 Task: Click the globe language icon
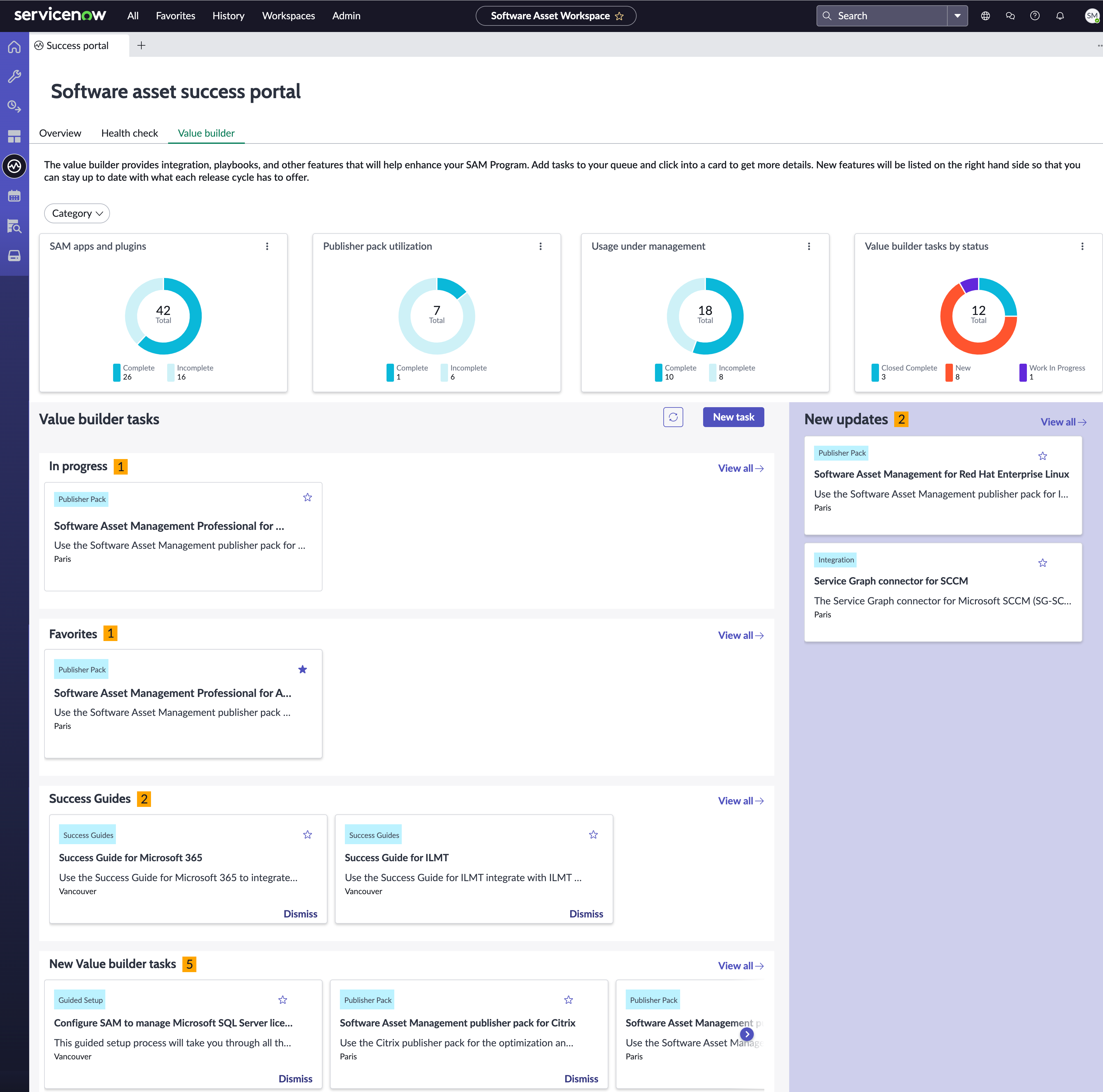coord(985,16)
